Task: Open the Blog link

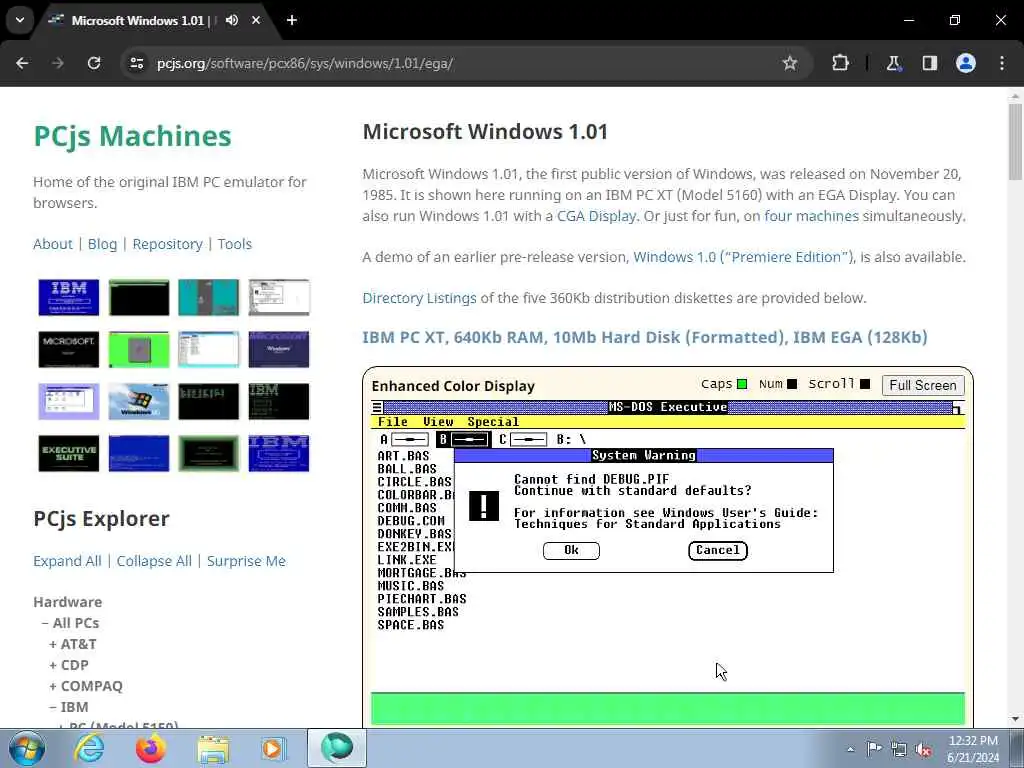Action: pos(103,244)
